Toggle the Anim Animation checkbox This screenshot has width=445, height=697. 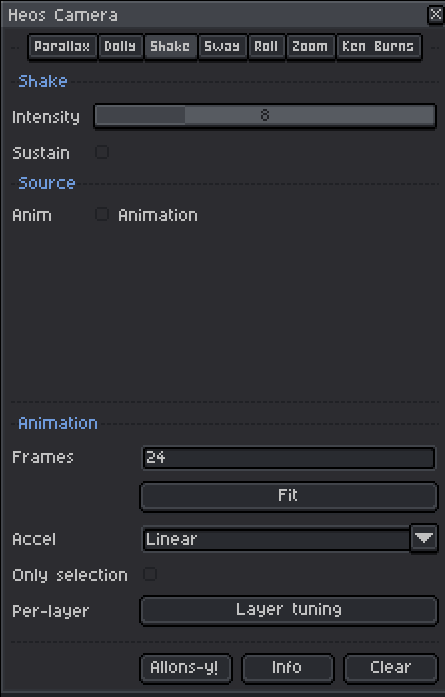[102, 214]
